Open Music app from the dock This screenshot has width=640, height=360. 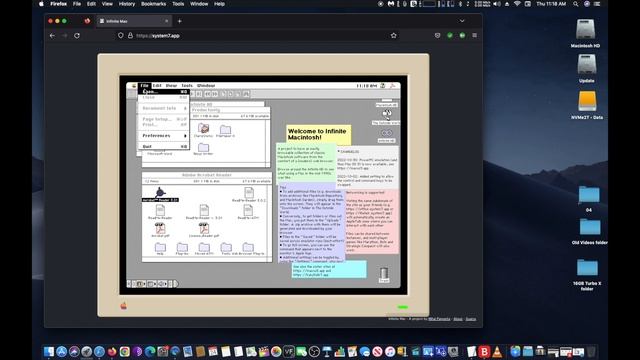click(390, 351)
